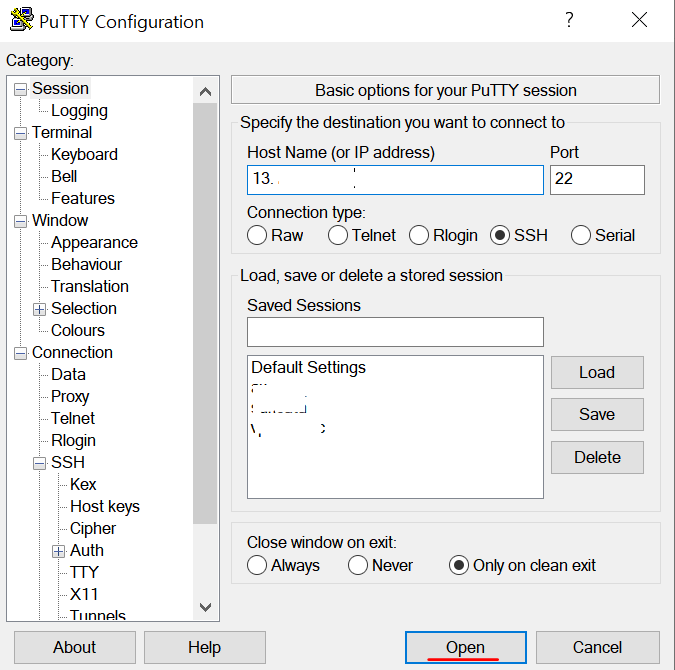Select the Telnet connection type radio
The width and height of the screenshot is (675, 670).
coord(338,235)
